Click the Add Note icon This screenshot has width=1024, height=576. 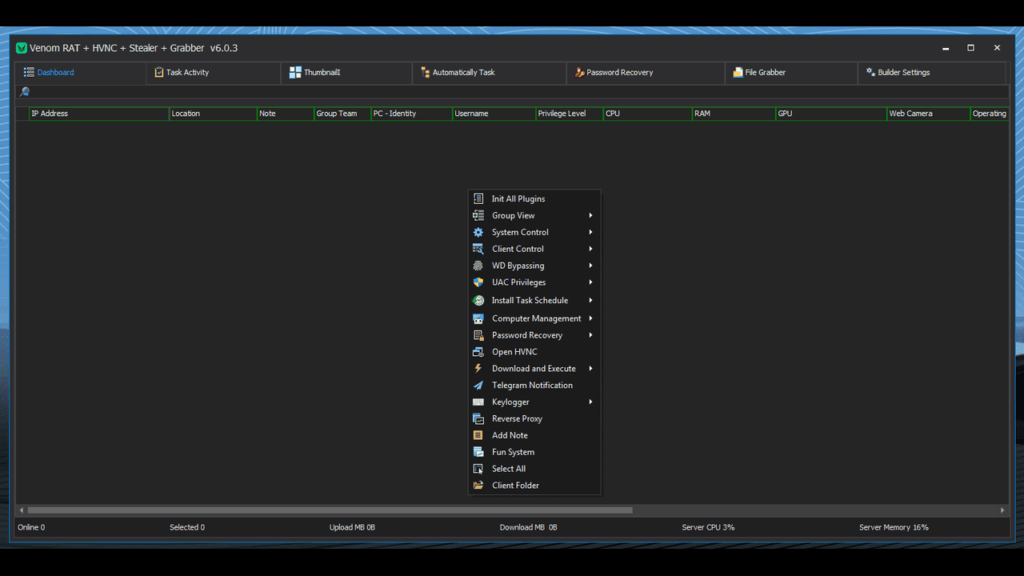coord(478,436)
